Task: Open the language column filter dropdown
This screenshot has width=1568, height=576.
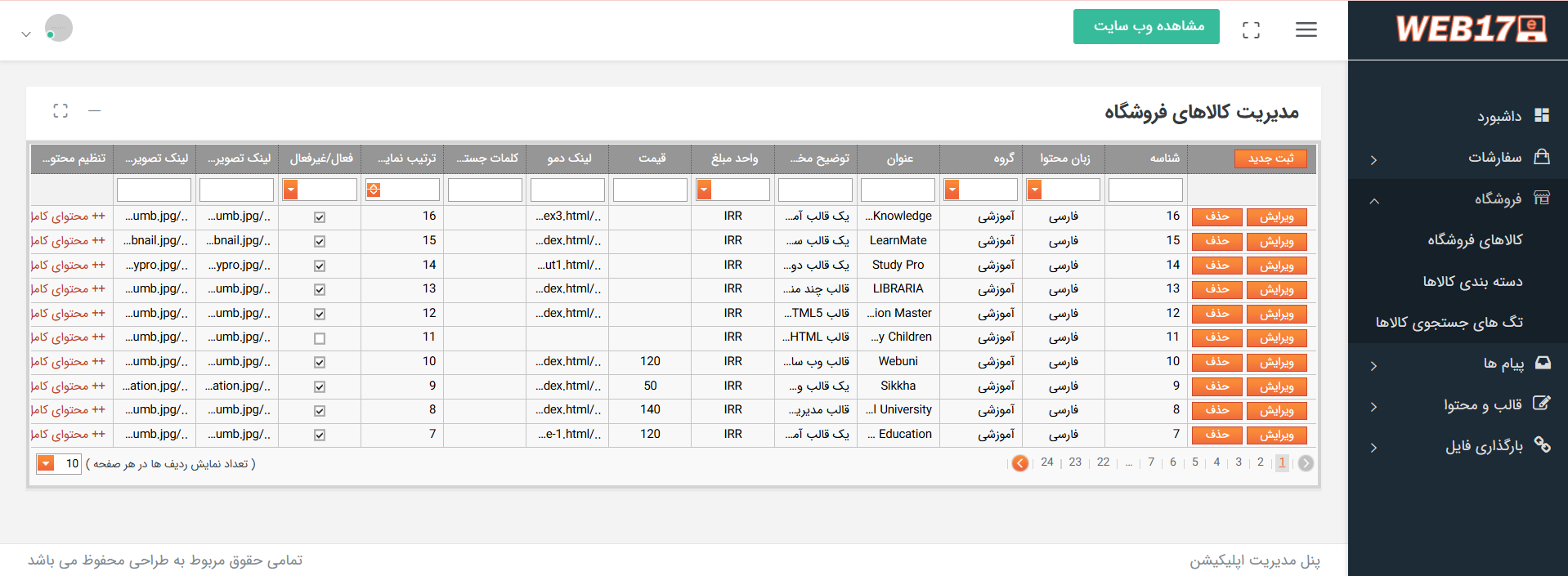Action: [1035, 190]
